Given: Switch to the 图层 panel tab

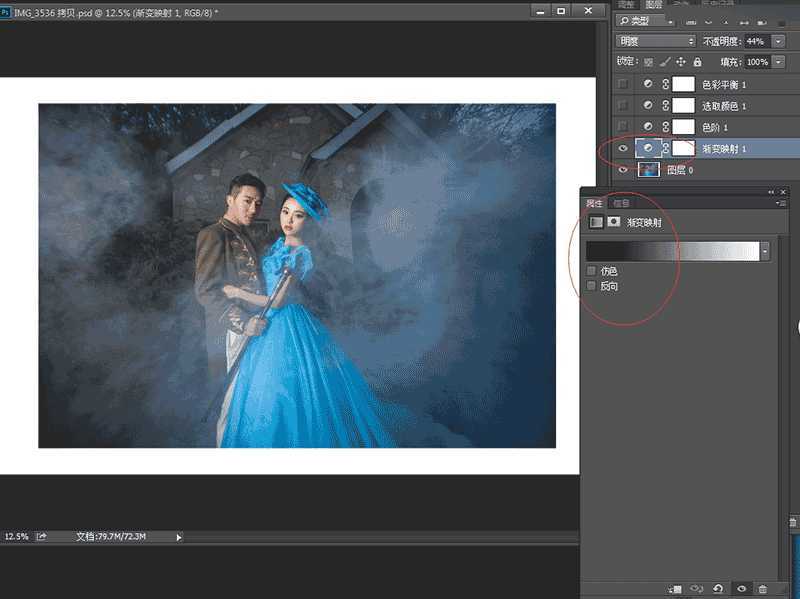Looking at the screenshot, I should [x=653, y=4].
